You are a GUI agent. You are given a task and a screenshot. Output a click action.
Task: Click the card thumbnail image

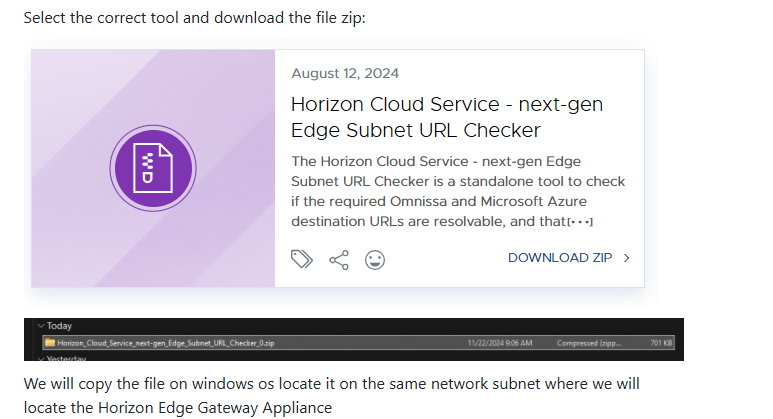click(x=153, y=168)
